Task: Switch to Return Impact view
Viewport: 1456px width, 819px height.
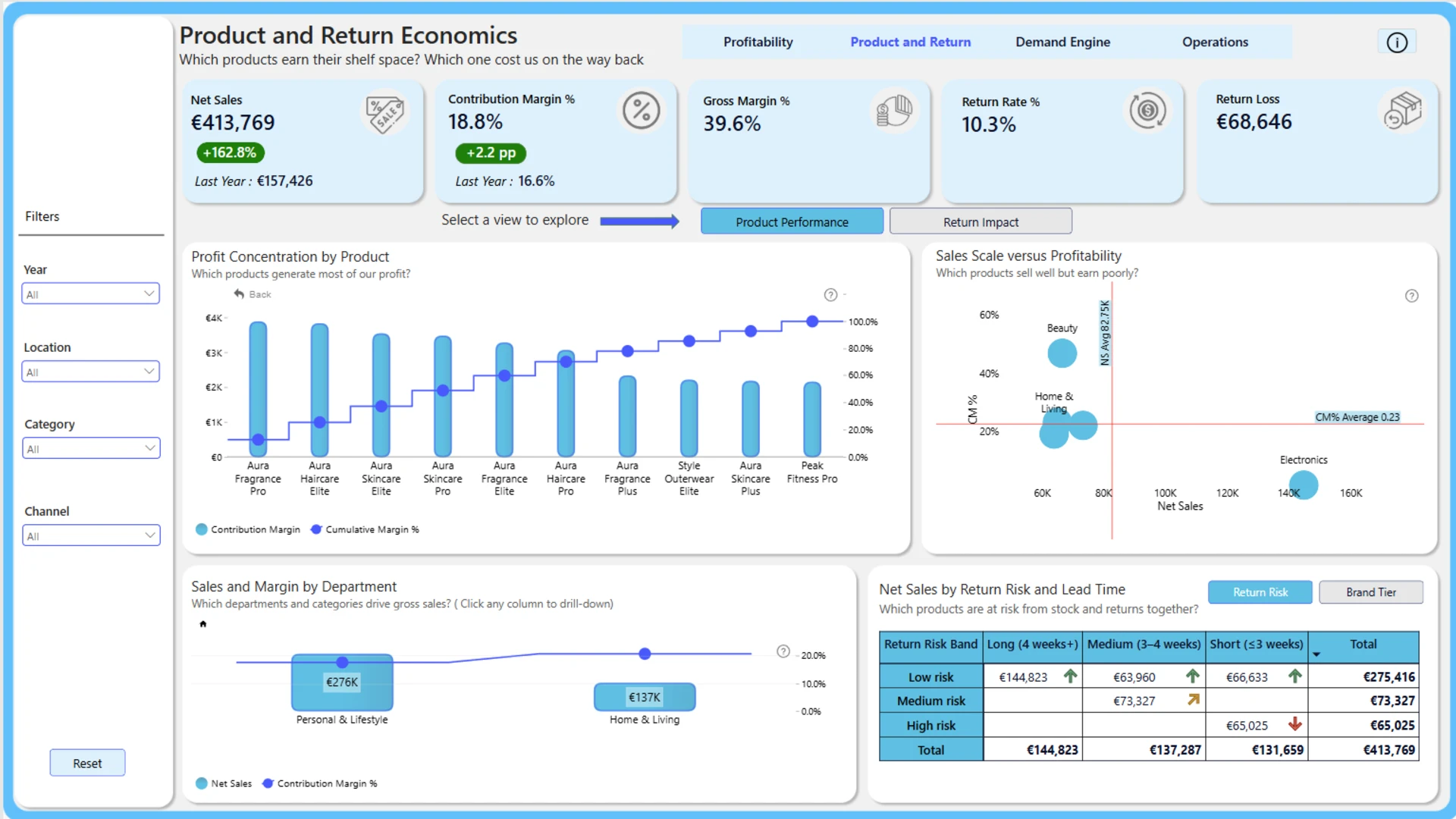Action: pos(981,221)
